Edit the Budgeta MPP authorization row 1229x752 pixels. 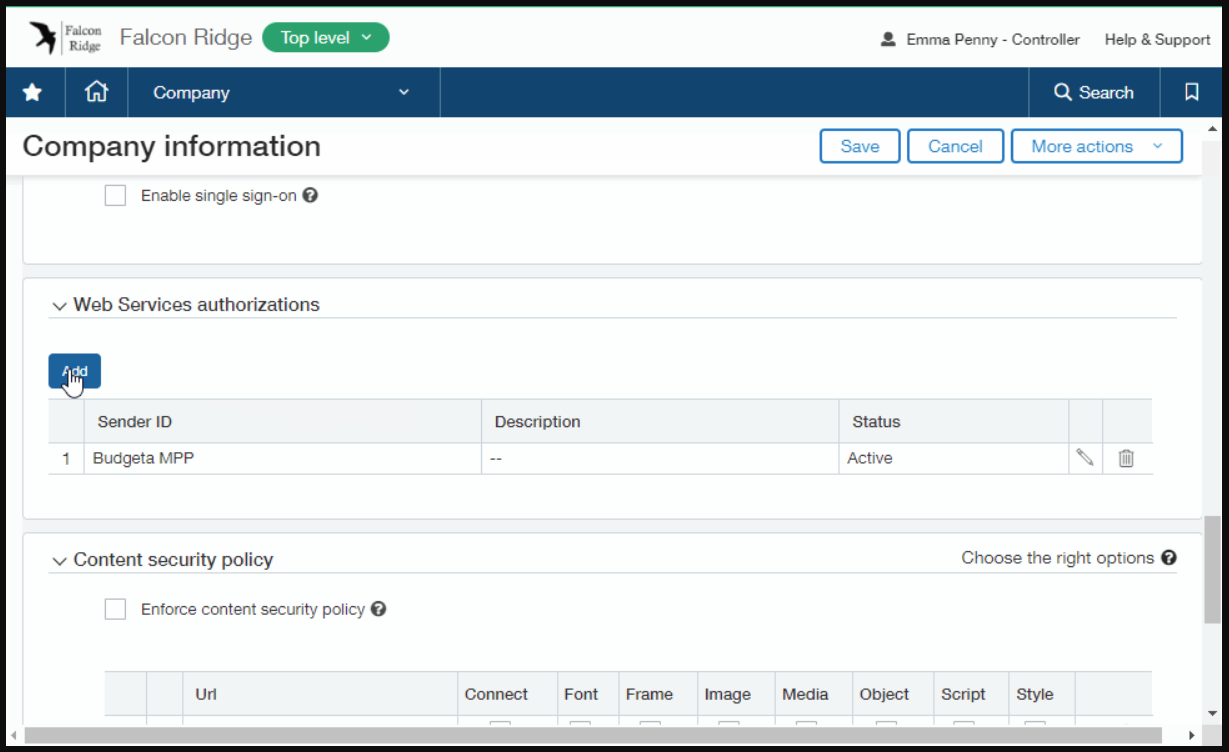(x=1086, y=458)
